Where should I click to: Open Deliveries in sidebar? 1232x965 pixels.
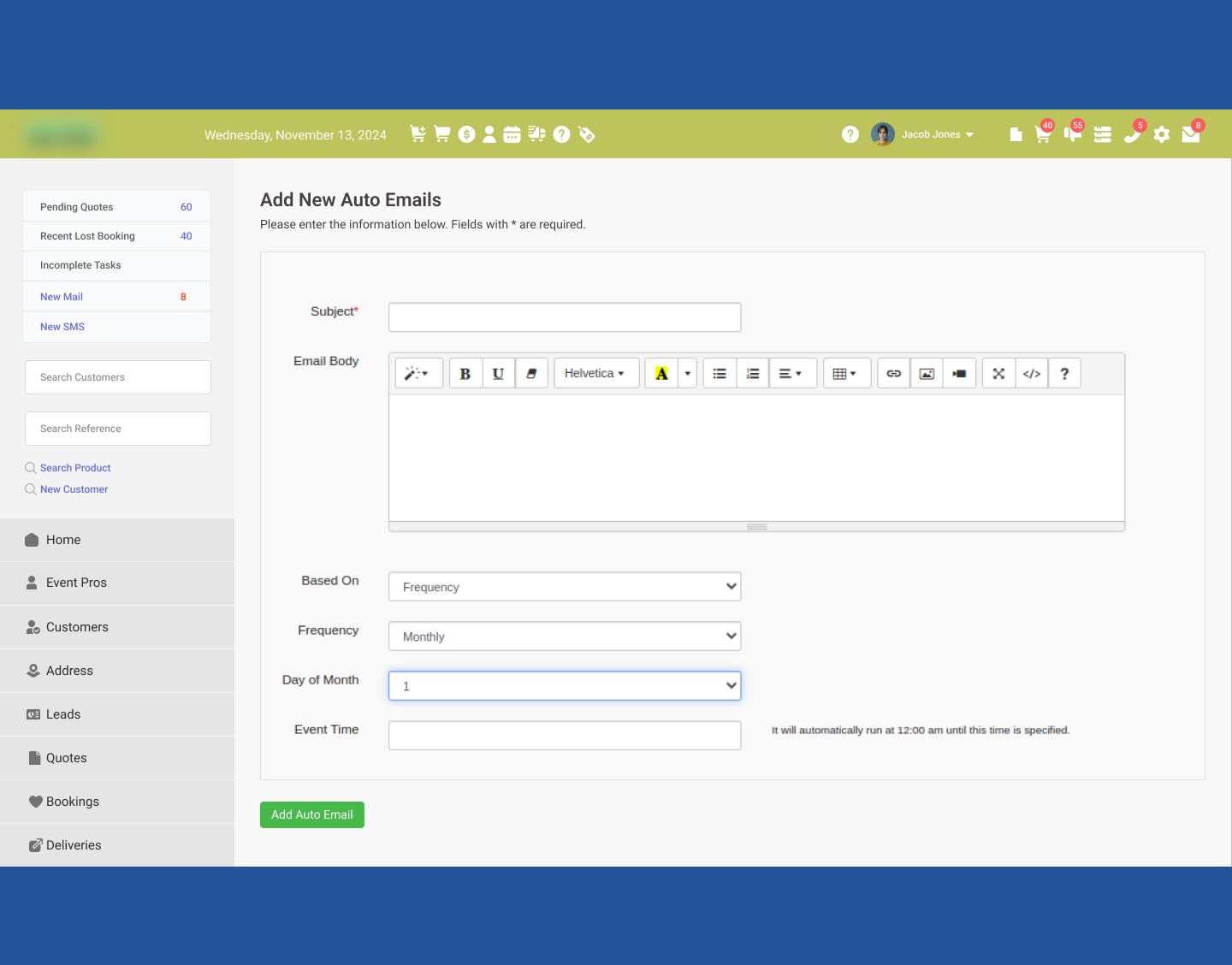pos(117,845)
